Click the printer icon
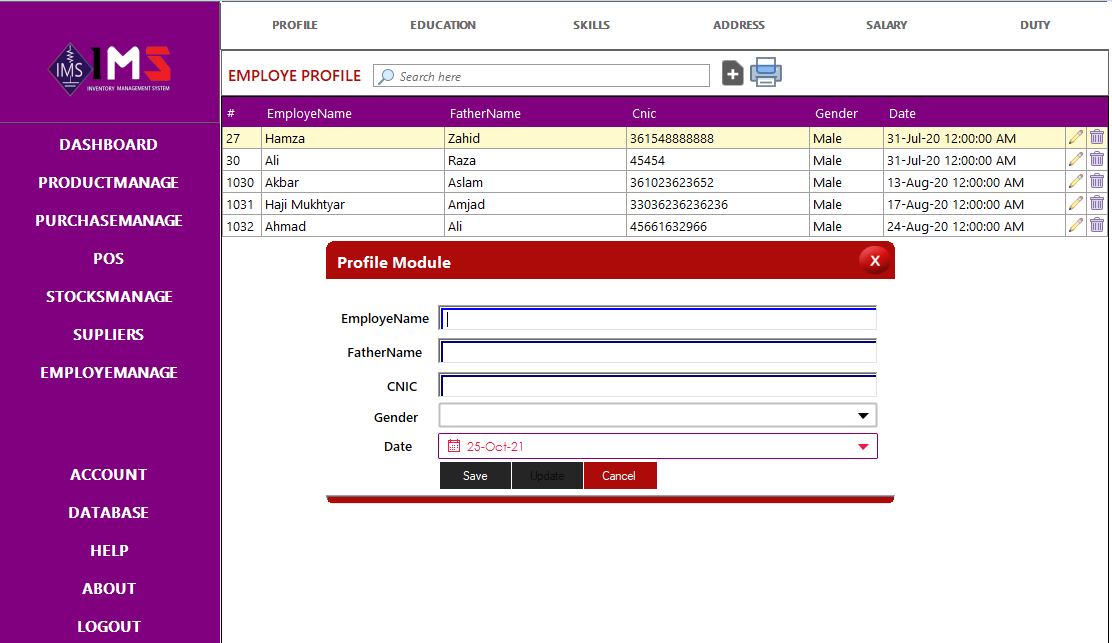The image size is (1112, 643). click(766, 72)
